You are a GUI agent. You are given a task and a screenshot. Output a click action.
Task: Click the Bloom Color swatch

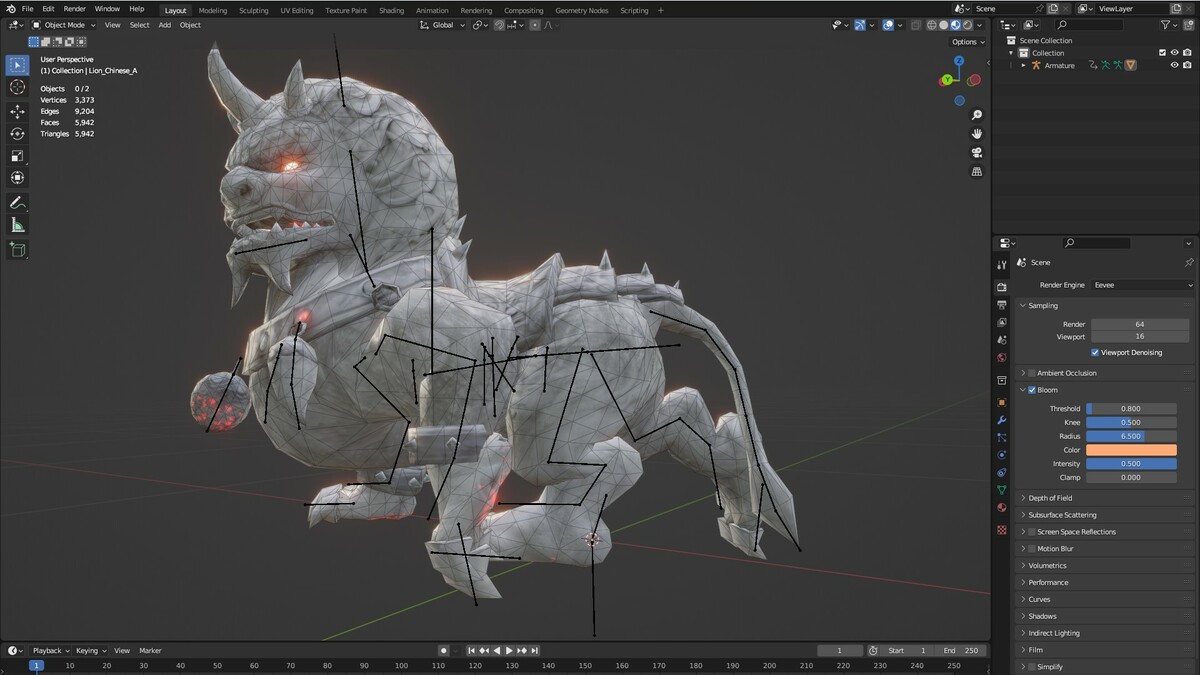pyautogui.click(x=1131, y=450)
